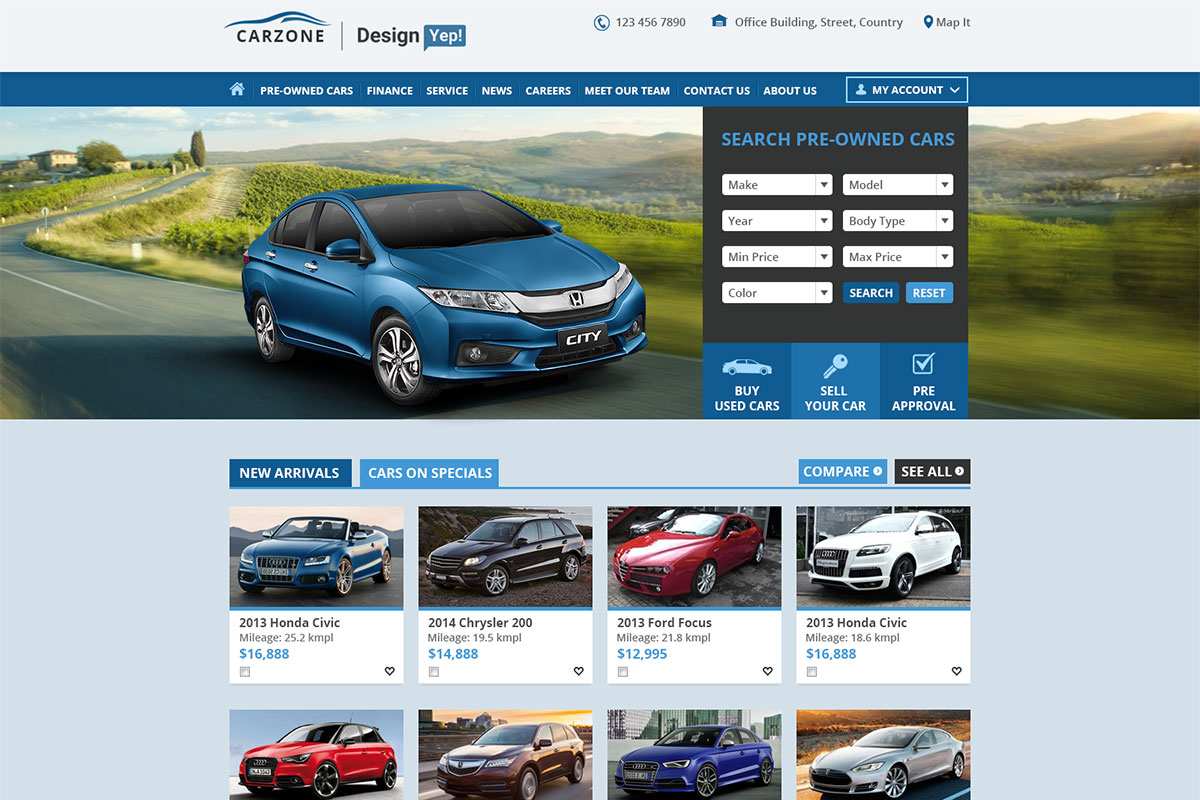Click the See All button
This screenshot has width=1200, height=800.
932,471
